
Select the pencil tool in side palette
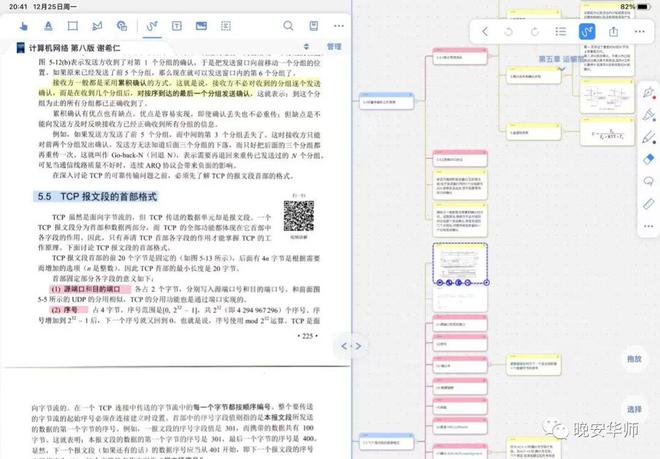(649, 137)
